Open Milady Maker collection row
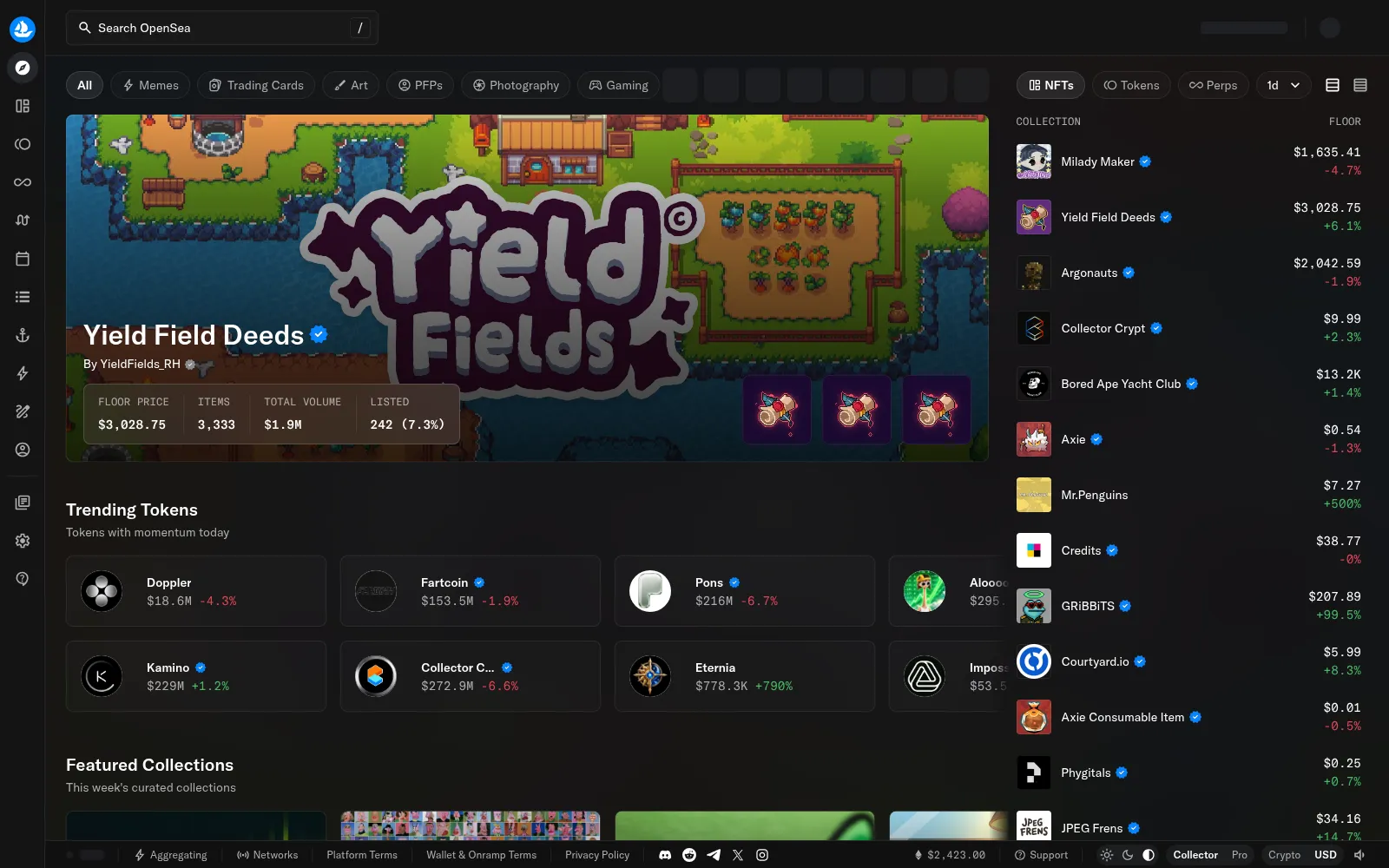This screenshot has width=1389, height=868. tap(1188, 161)
